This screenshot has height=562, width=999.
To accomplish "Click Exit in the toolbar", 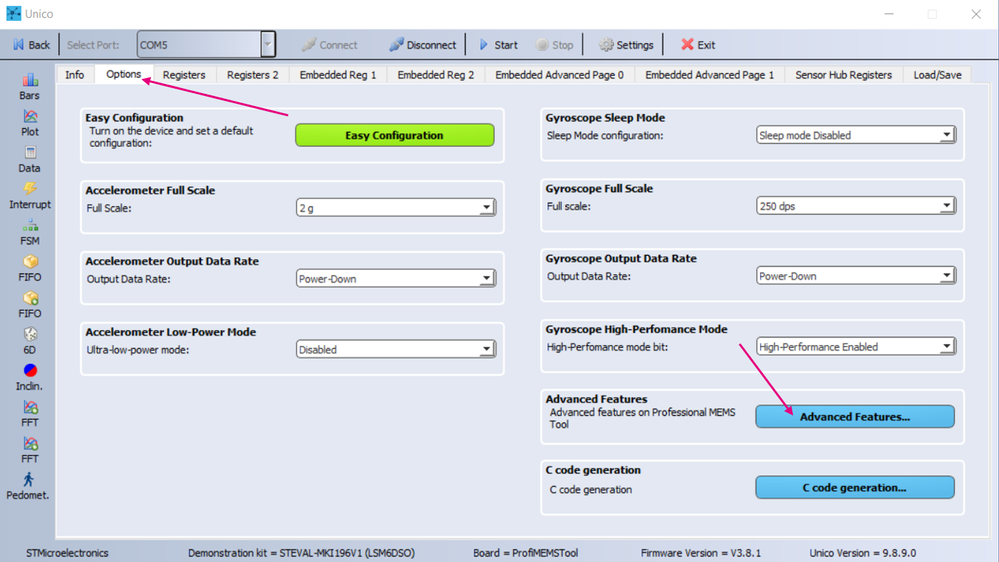I will 698,45.
